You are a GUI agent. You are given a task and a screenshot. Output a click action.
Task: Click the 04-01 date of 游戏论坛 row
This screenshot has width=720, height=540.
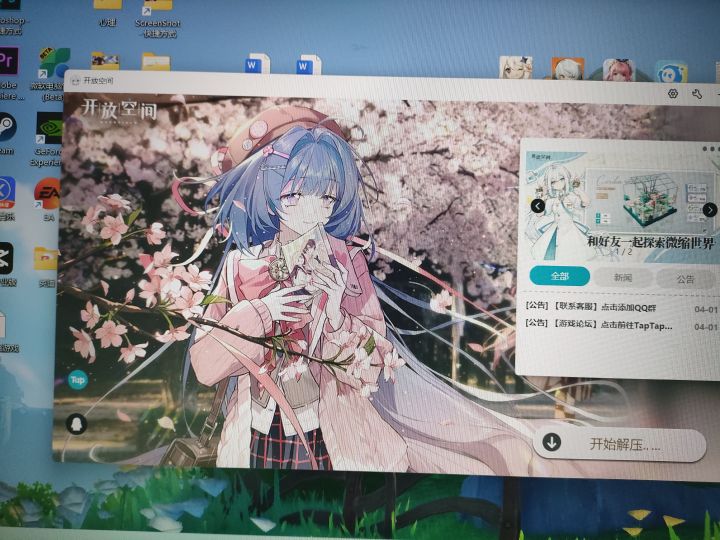[x=706, y=327]
